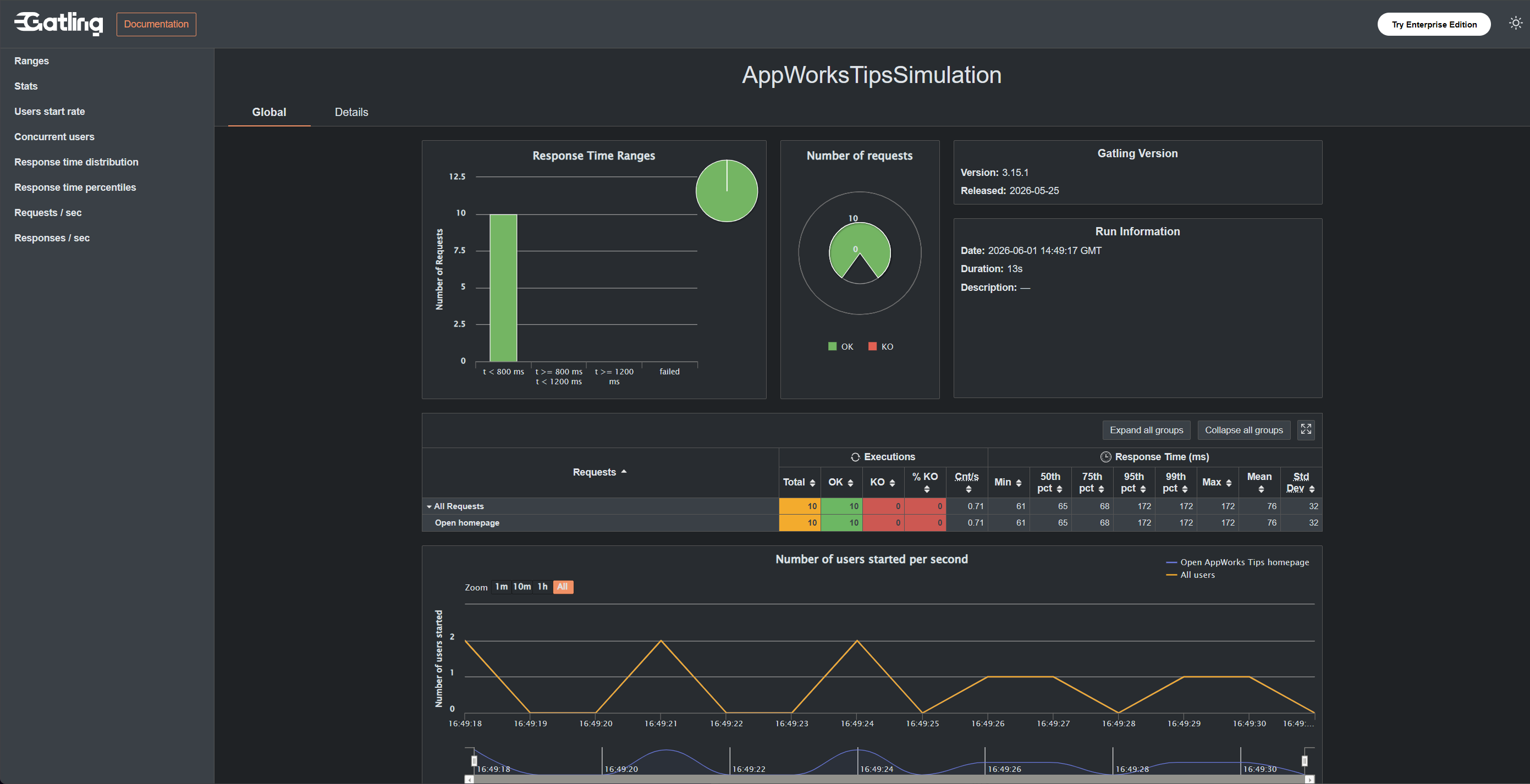Viewport: 1530px width, 784px height.
Task: Sort by Total executions arrows
Action: (812, 483)
